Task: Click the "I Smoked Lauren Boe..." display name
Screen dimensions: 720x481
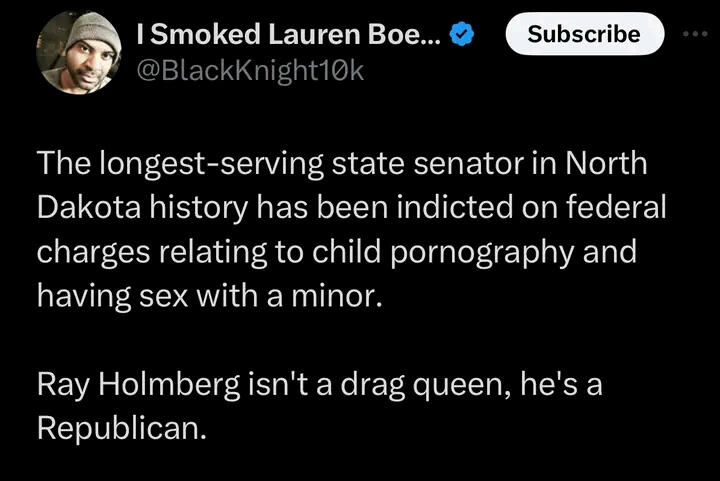Action: coord(288,35)
